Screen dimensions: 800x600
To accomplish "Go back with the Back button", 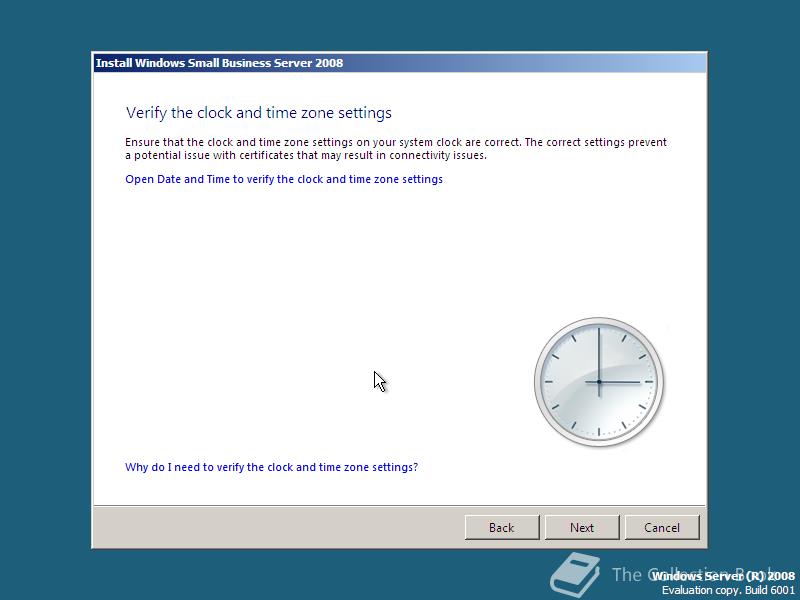I will tap(502, 527).
